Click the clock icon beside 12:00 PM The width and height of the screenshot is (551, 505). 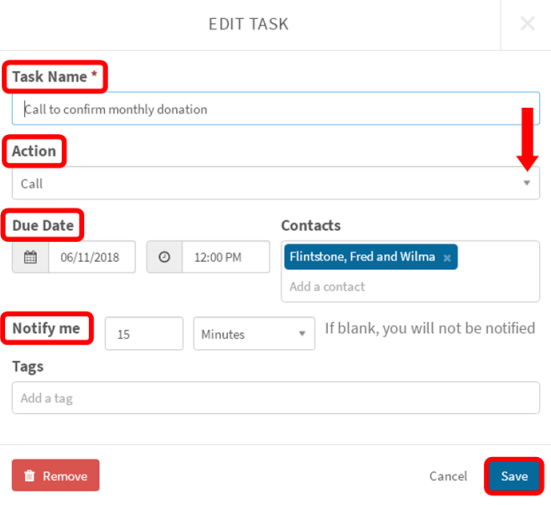pyautogui.click(x=164, y=257)
